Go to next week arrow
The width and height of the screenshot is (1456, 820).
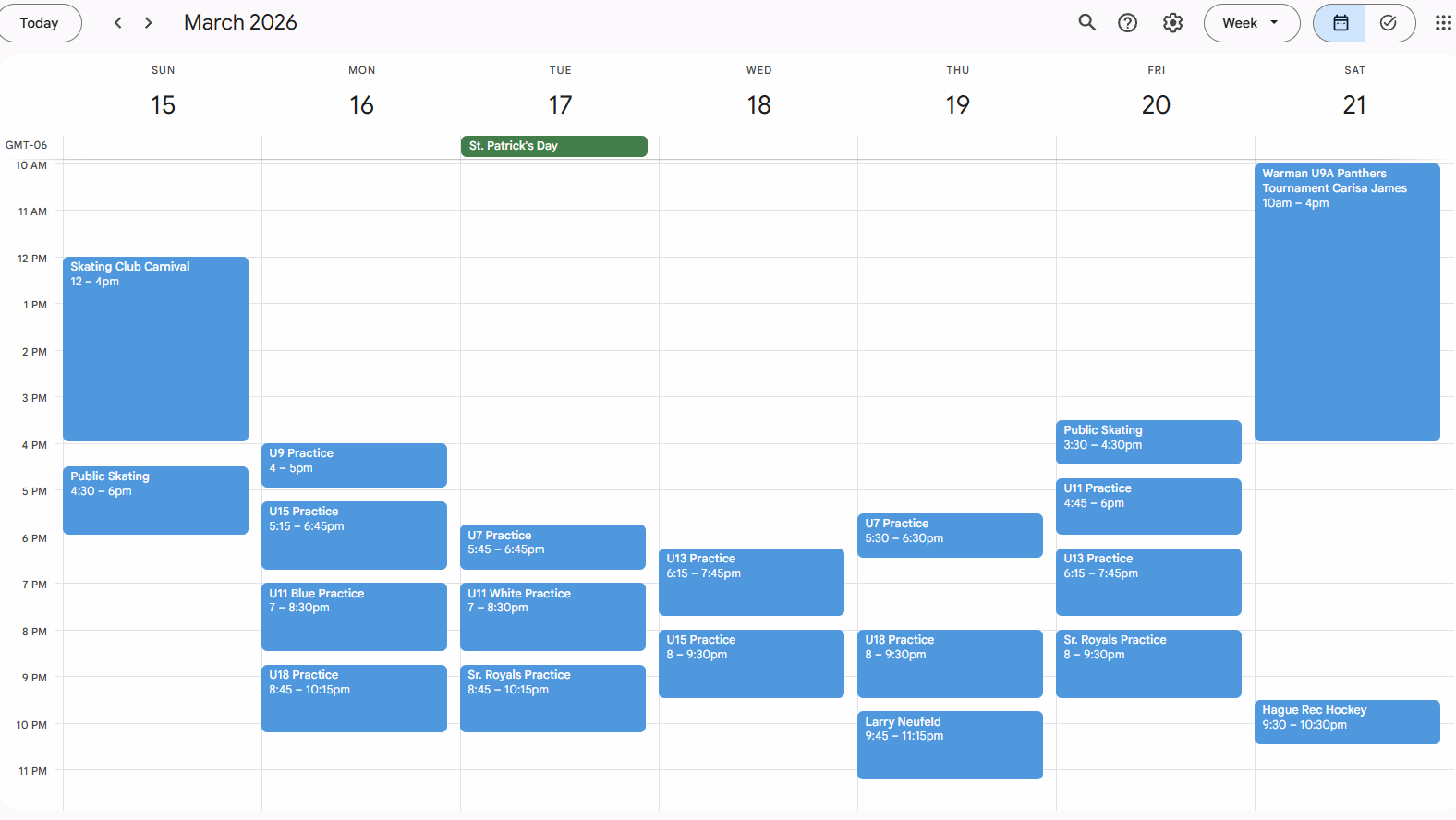pos(149,23)
